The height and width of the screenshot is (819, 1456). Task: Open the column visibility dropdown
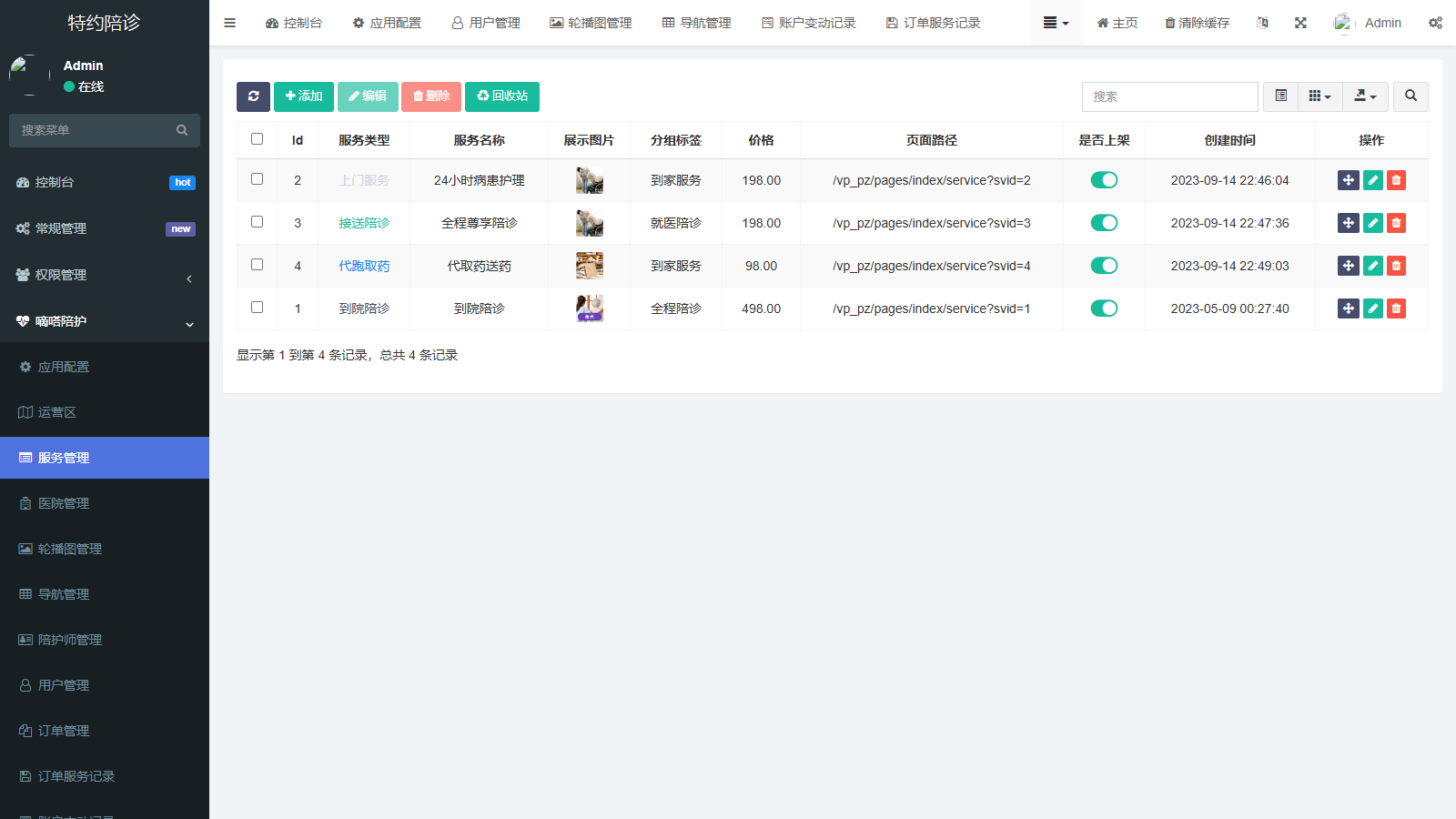click(x=1319, y=96)
